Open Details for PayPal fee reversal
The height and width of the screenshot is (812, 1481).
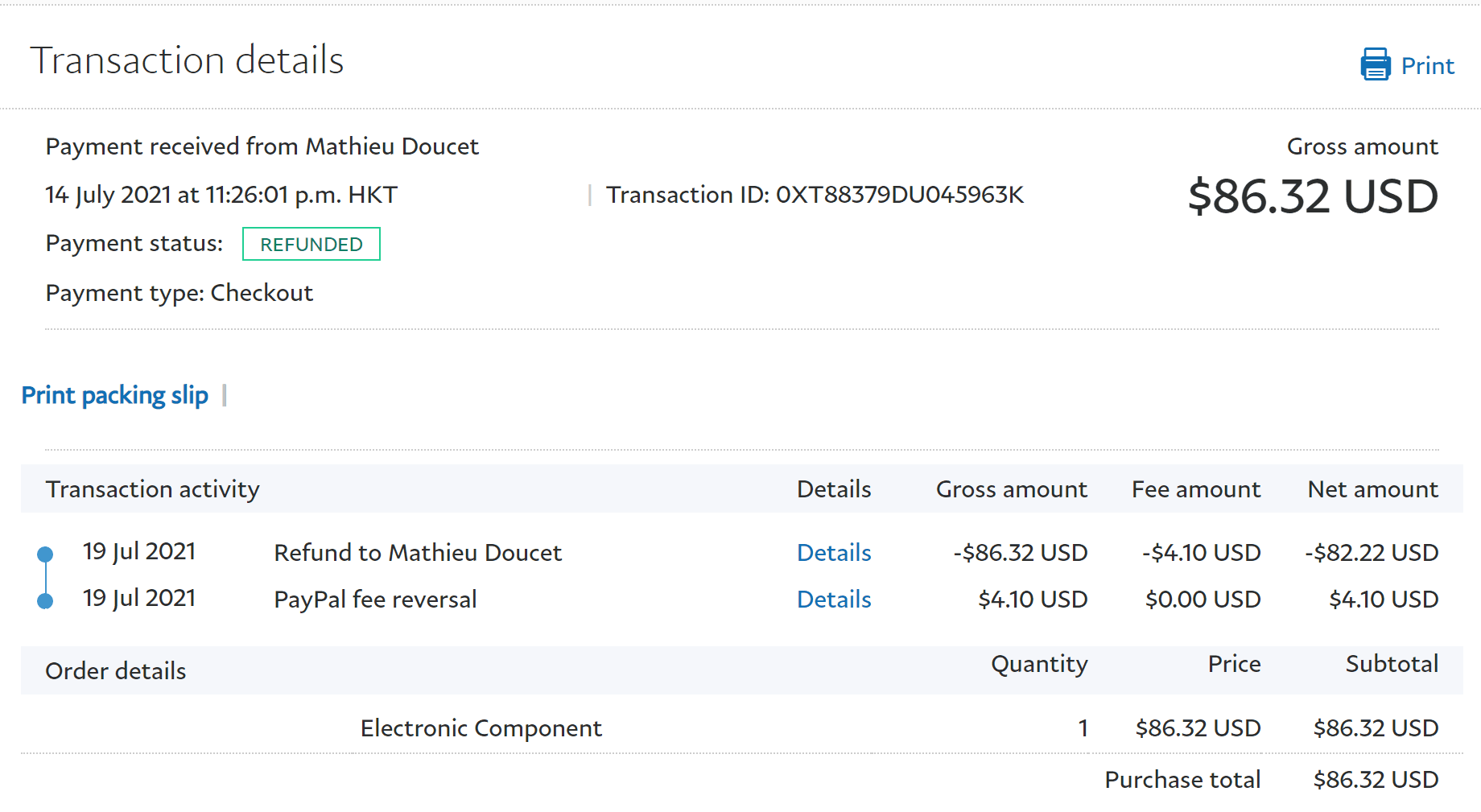(x=834, y=600)
